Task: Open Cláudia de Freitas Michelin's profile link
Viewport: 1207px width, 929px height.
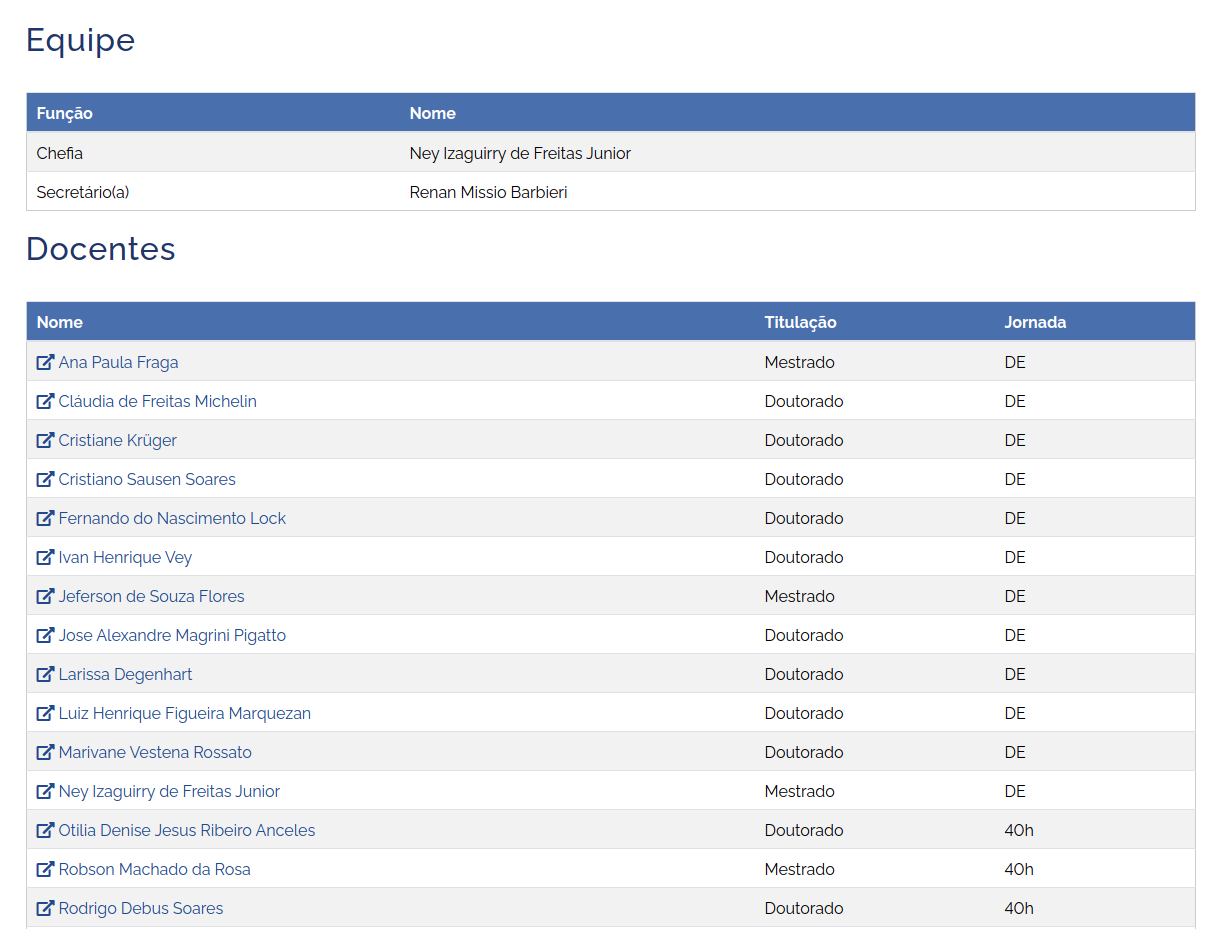Action: pos(157,401)
